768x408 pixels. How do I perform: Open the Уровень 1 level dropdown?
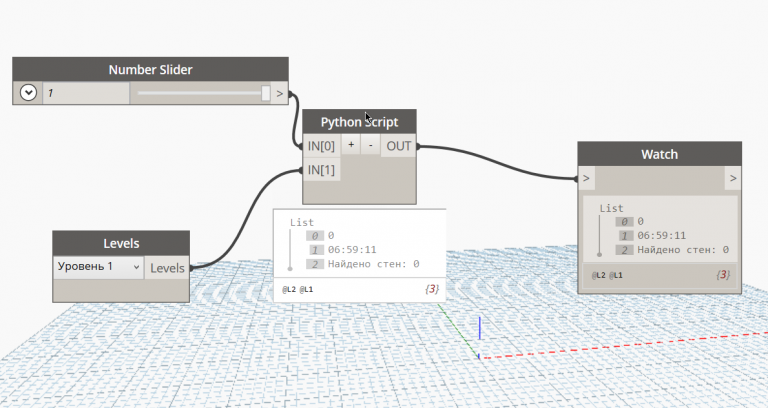(98, 267)
